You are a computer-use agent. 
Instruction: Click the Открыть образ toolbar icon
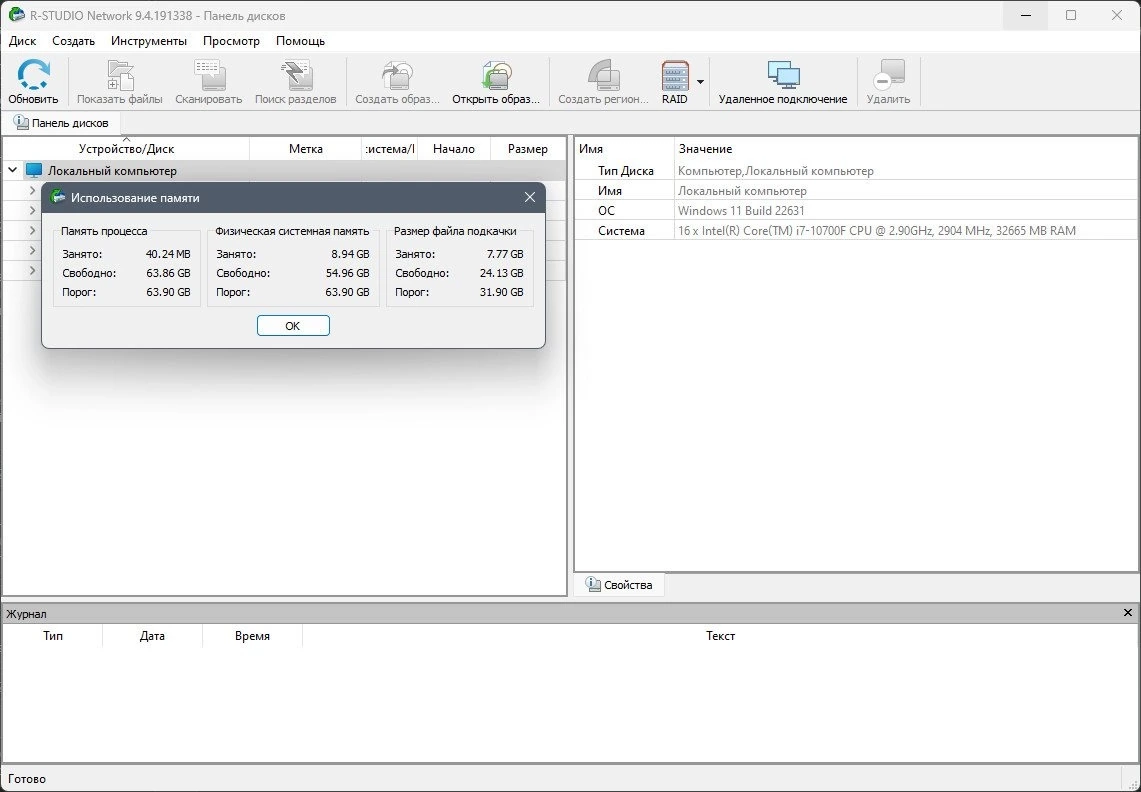[496, 75]
